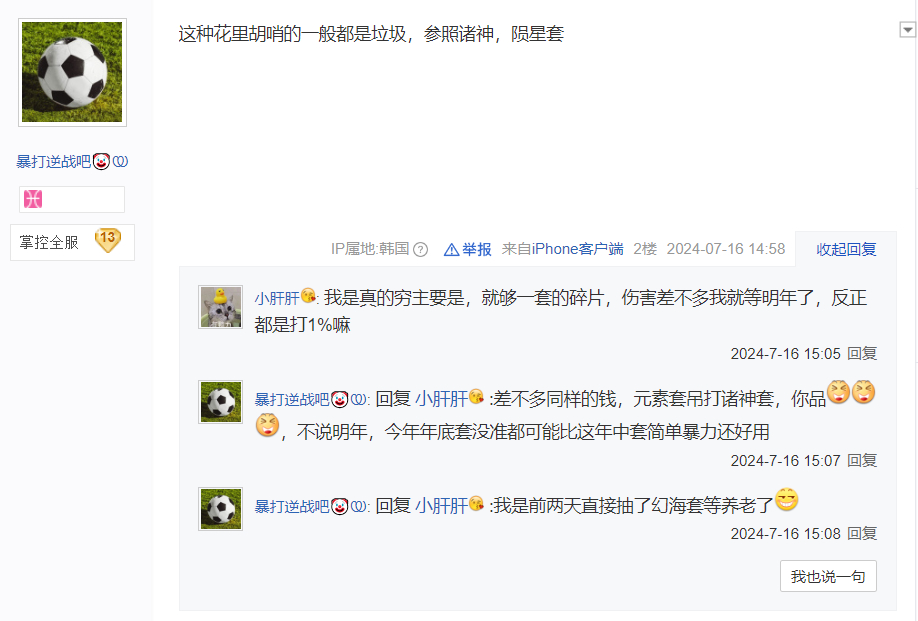Image resolution: width=918 pixels, height=621 pixels.
Task: Open 小肝肝 mention in the 15:08 reply
Action: pyautogui.click(x=441, y=506)
